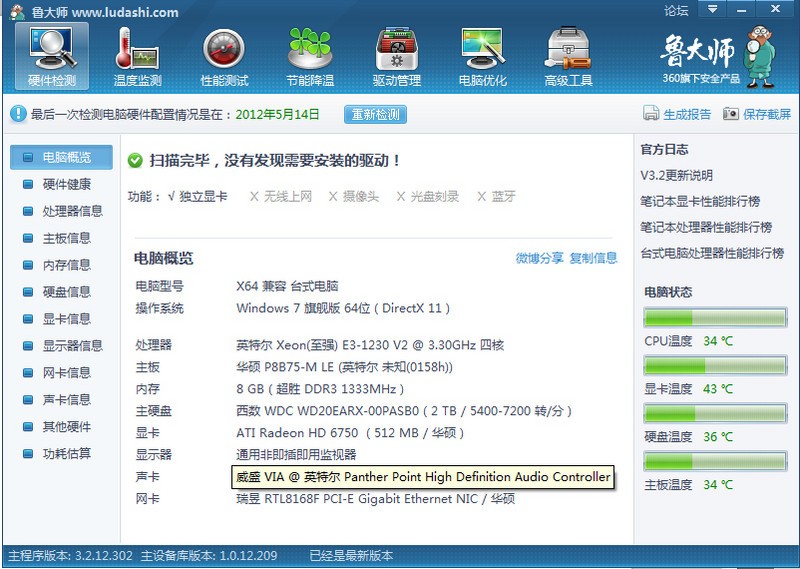Click 重新检测 rescan button
Screen dimensions: 800x569
point(376,114)
